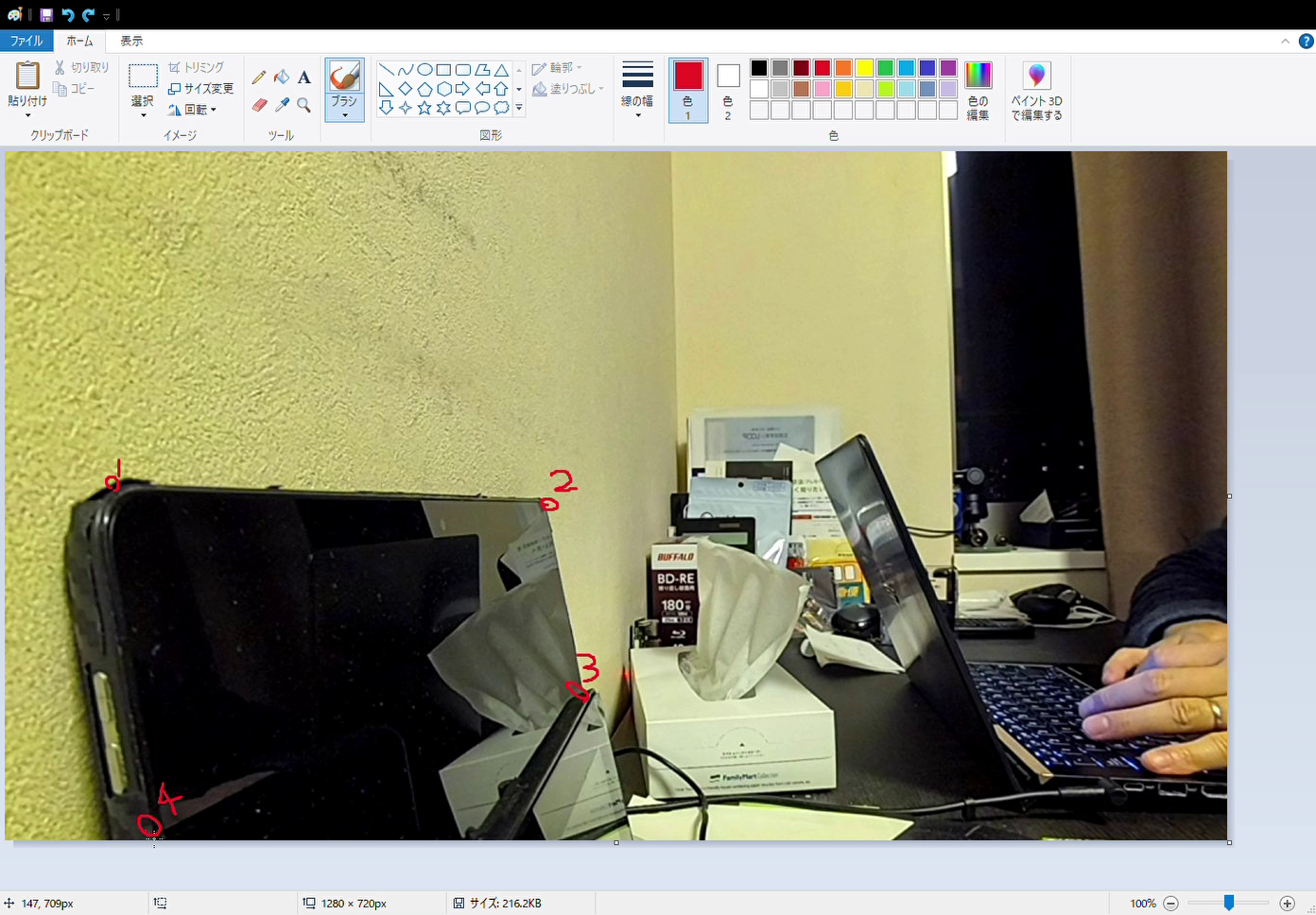Select the Pencil tool
Viewport: 1316px width, 915px height.
pos(259,78)
